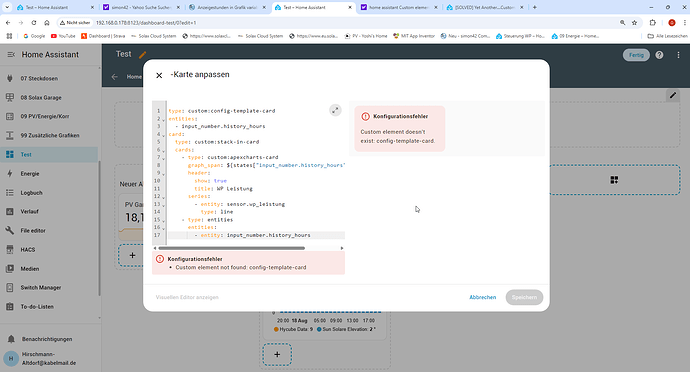Click the Logbuch list icon

pos(10,192)
